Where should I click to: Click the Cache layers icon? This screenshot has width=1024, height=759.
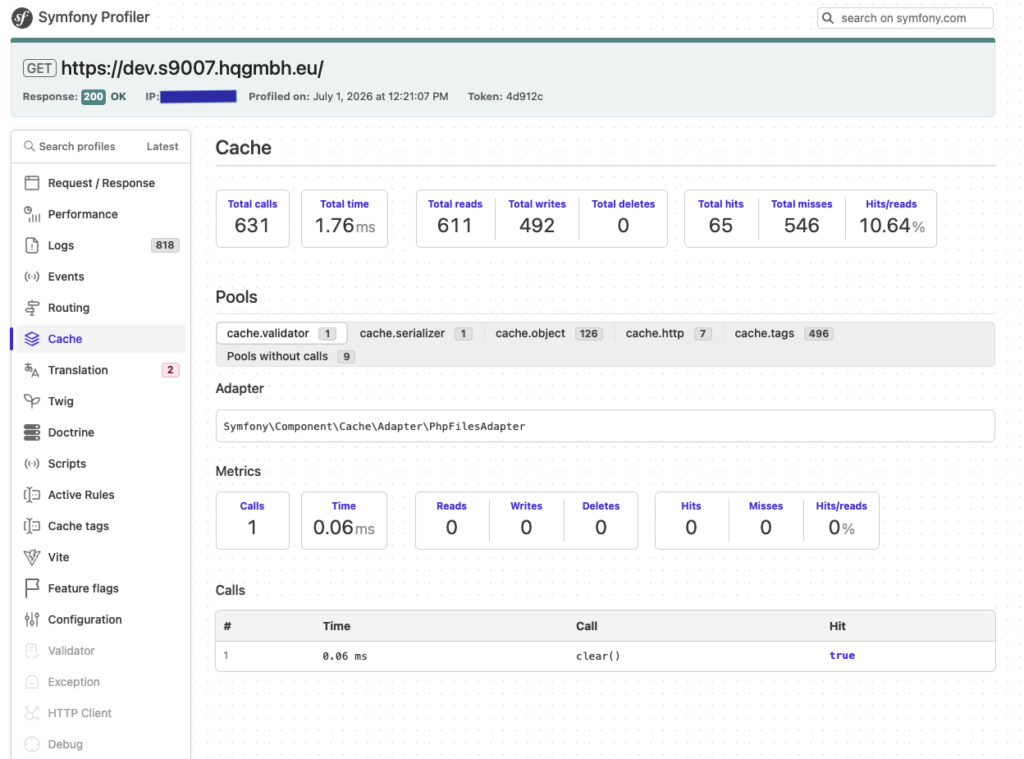31,339
